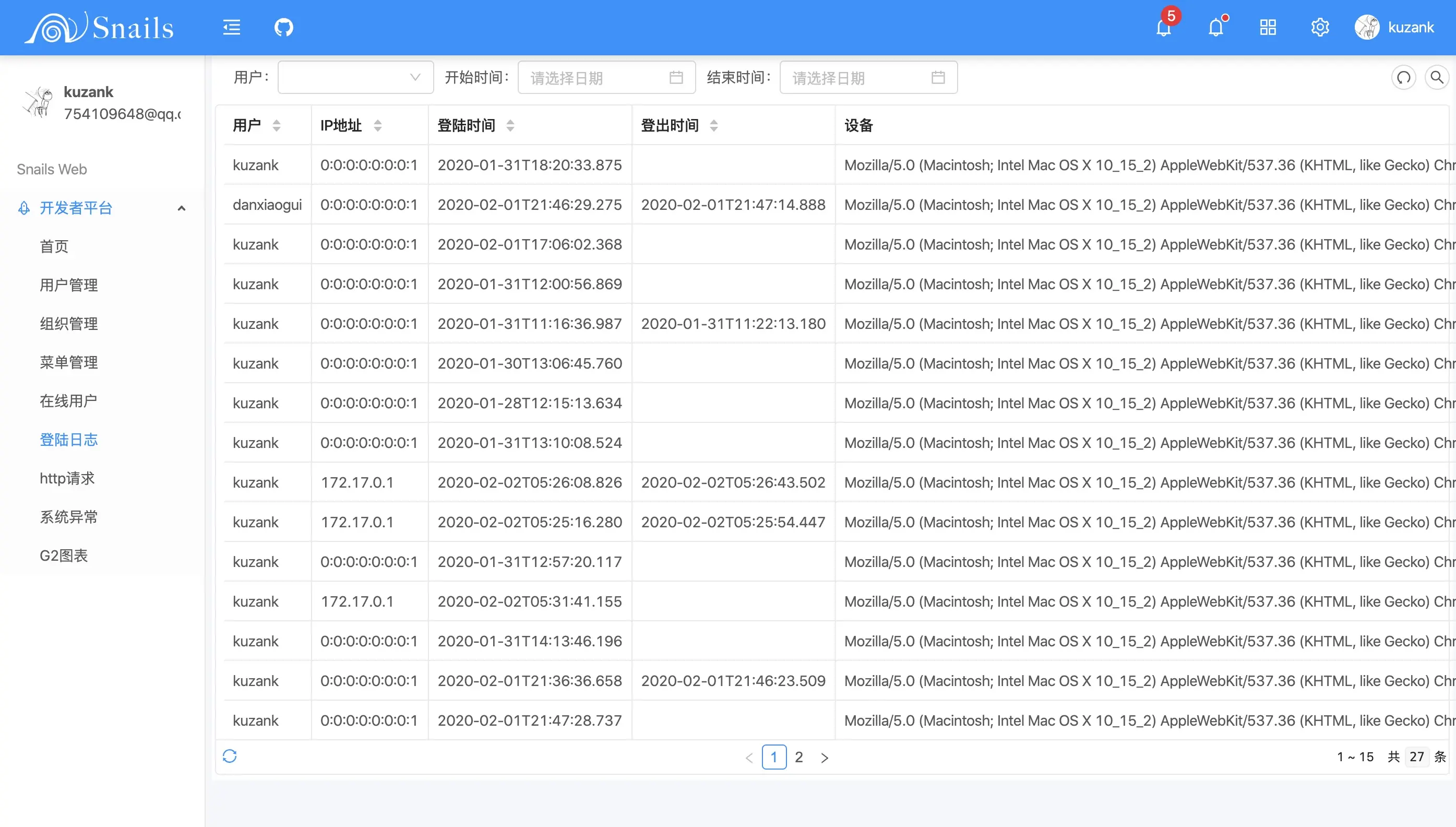Open the apps grid icon in header
1456x827 pixels.
click(1268, 27)
